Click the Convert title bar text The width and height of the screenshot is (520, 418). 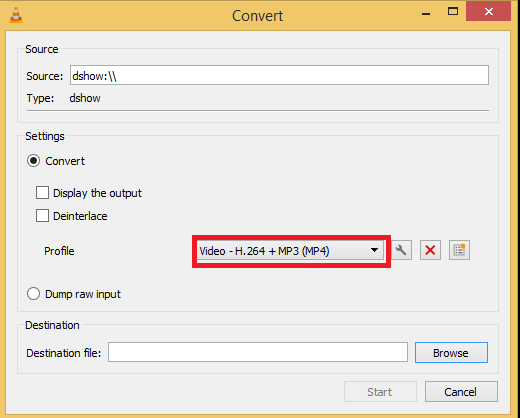(x=257, y=16)
